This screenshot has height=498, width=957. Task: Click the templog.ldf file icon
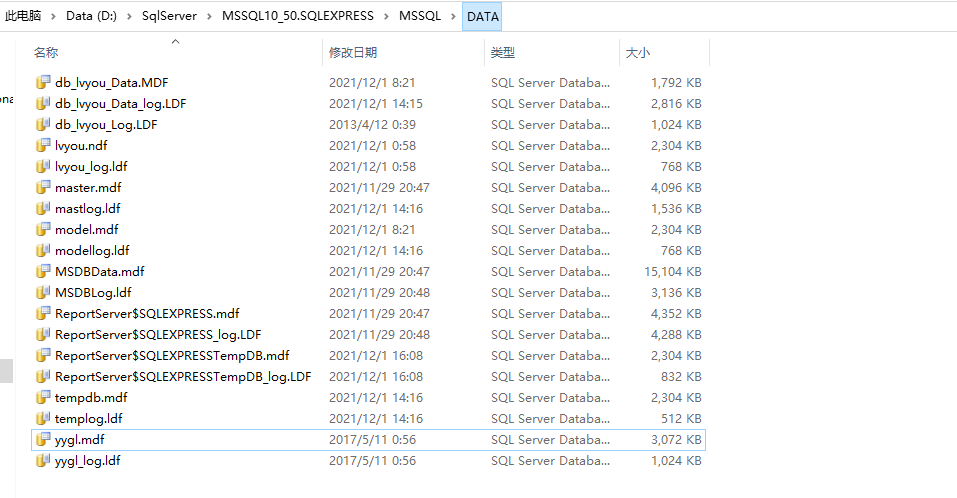(x=43, y=419)
